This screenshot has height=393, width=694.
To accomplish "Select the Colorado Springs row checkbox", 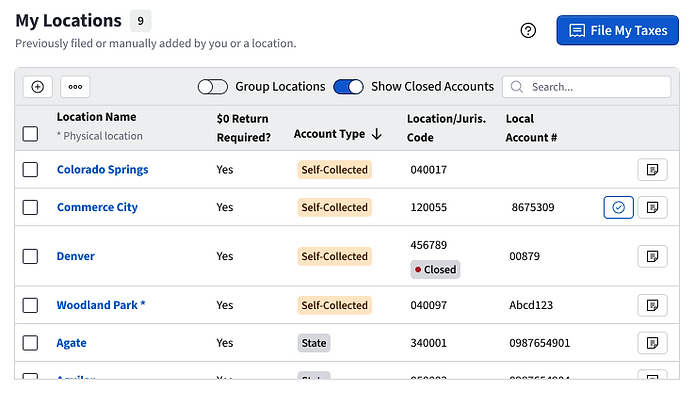I will click(x=30, y=170).
